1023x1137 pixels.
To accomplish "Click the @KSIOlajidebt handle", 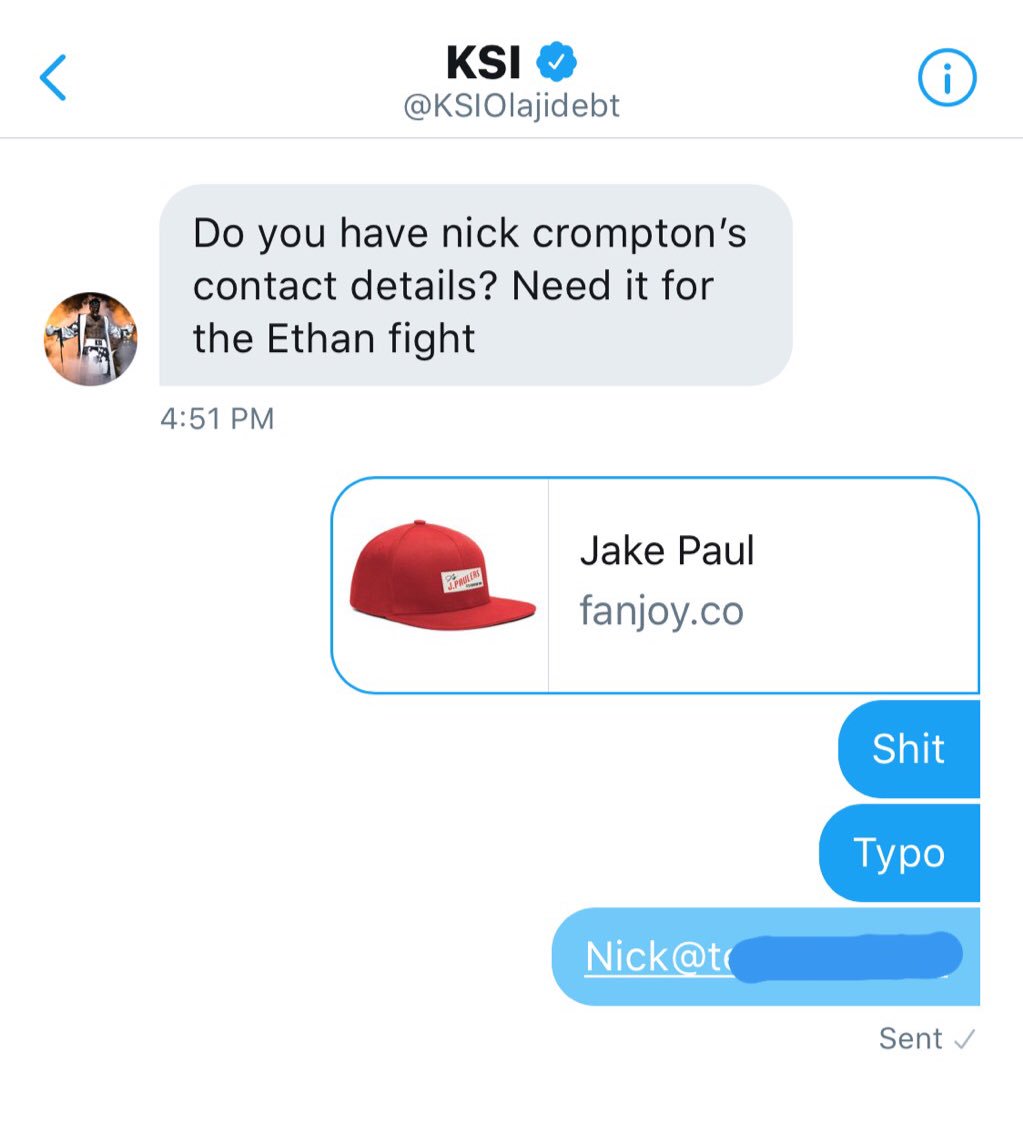I will click(x=511, y=106).
